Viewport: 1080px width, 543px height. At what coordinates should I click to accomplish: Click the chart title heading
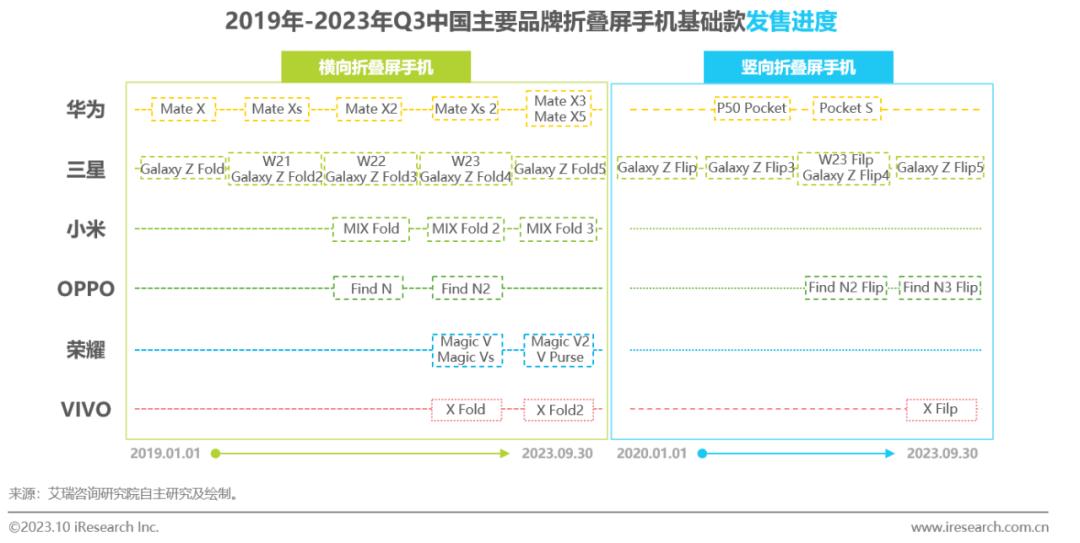click(531, 21)
